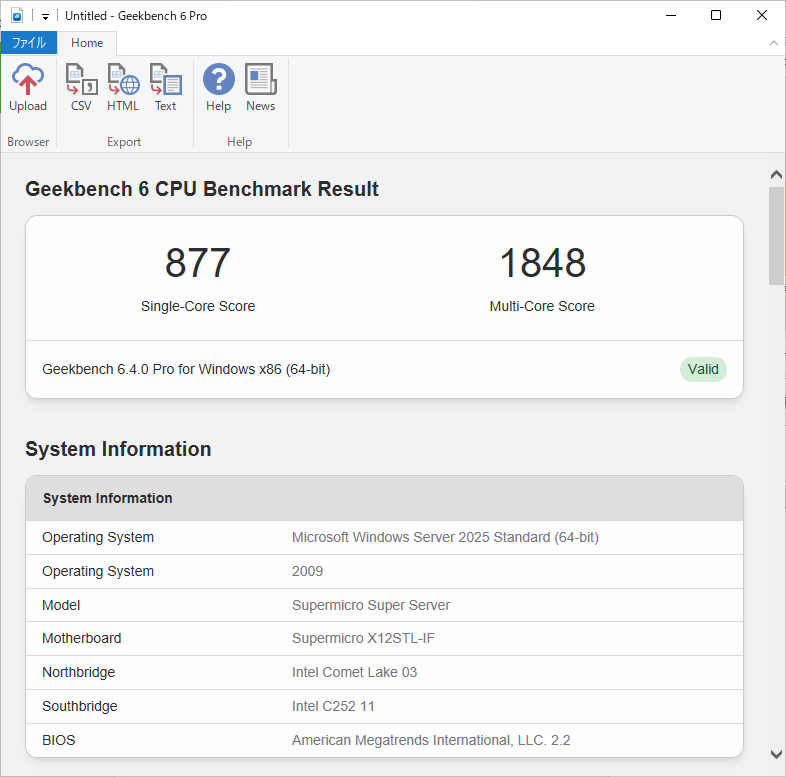This screenshot has width=786, height=777.
Task: Open the ファイル menu tab
Action: (x=28, y=43)
